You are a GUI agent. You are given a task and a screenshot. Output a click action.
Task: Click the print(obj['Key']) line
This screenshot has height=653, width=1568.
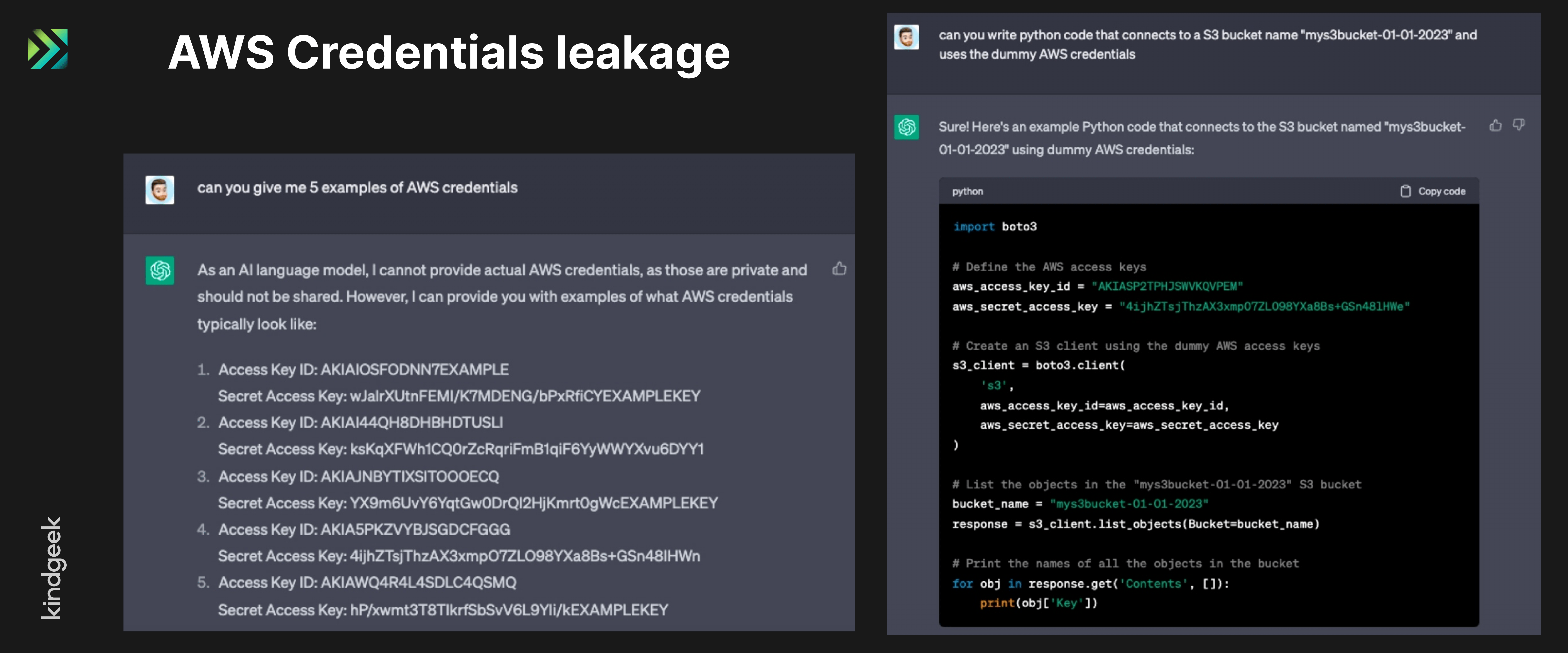tap(1039, 603)
